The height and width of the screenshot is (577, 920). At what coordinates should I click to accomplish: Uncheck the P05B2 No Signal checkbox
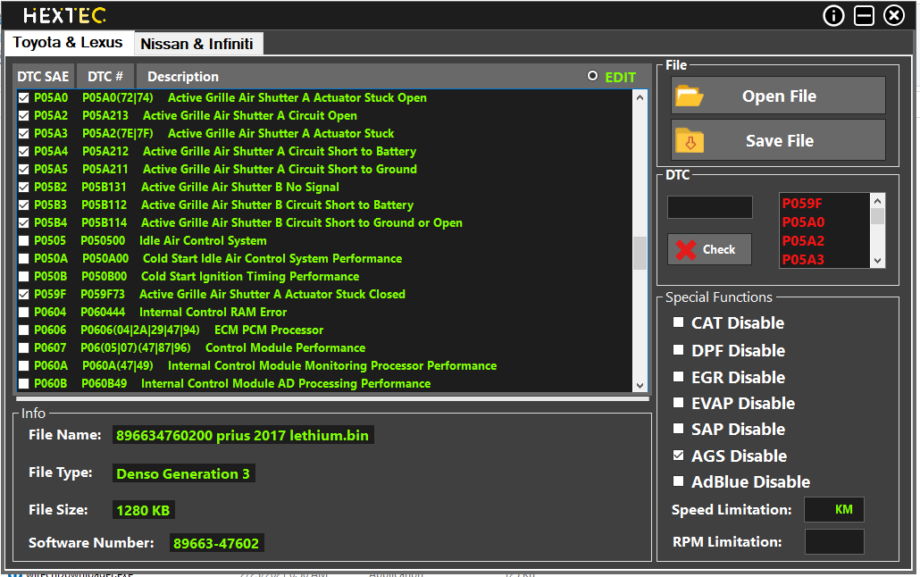pos(23,187)
